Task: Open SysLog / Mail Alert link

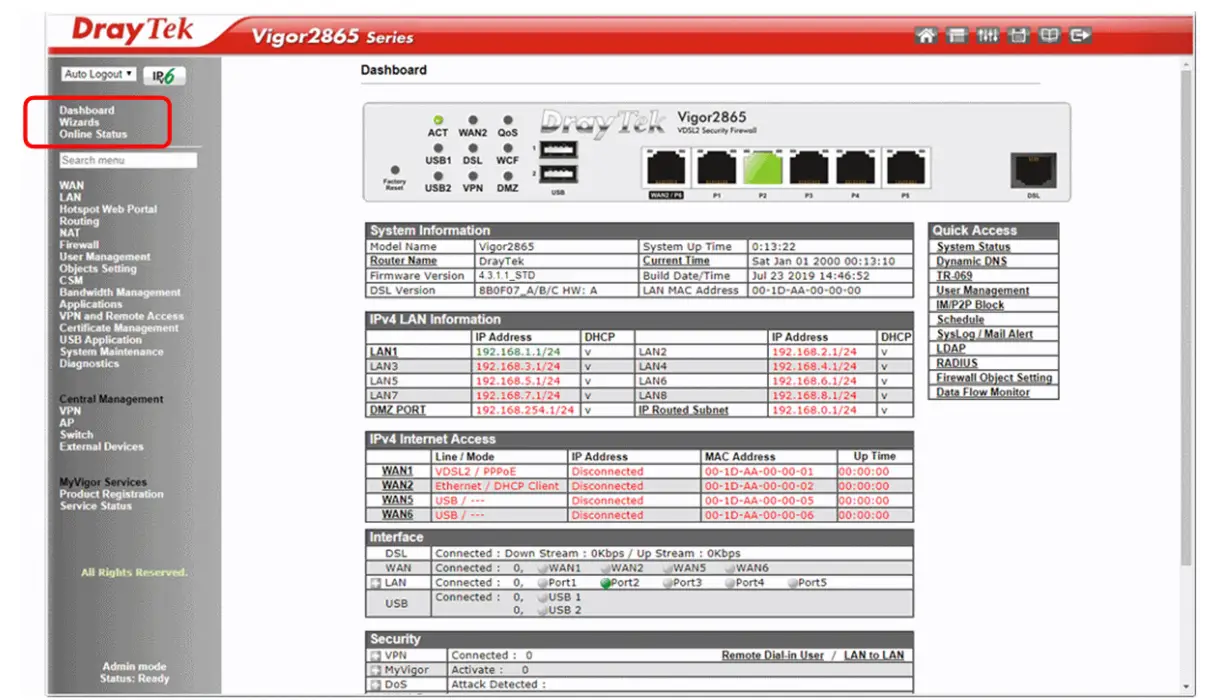Action: click(x=984, y=334)
